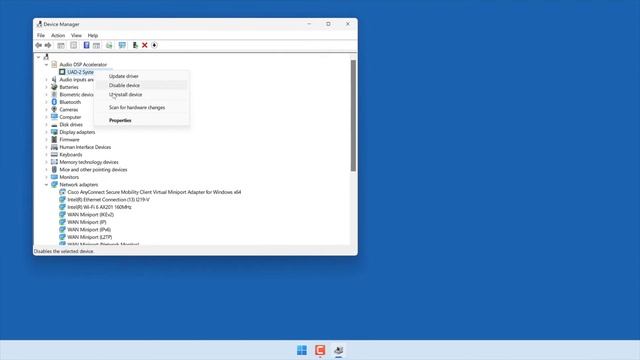Click the vertical scrollbar thumb in device list
The height and width of the screenshot is (360, 640).
[353, 116]
